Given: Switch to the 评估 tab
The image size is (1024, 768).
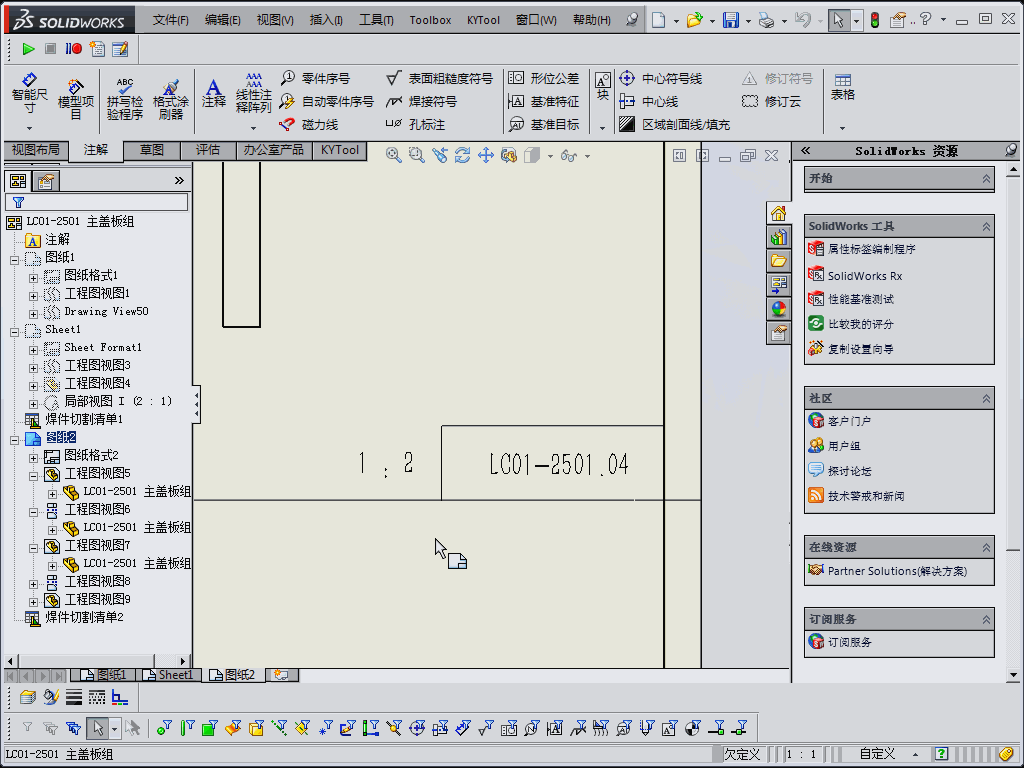Looking at the screenshot, I should (208, 150).
